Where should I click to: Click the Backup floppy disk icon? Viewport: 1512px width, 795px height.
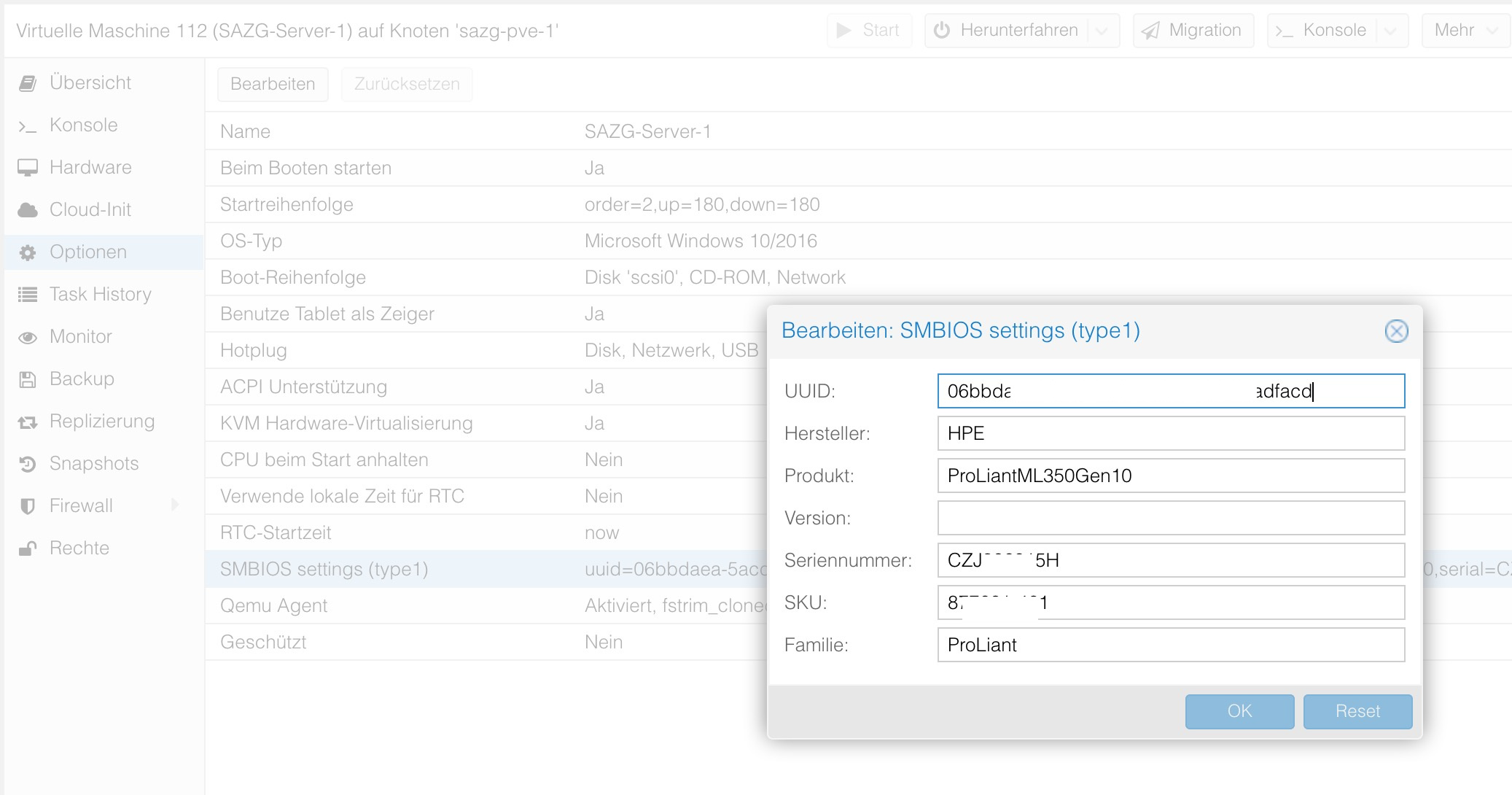point(28,379)
